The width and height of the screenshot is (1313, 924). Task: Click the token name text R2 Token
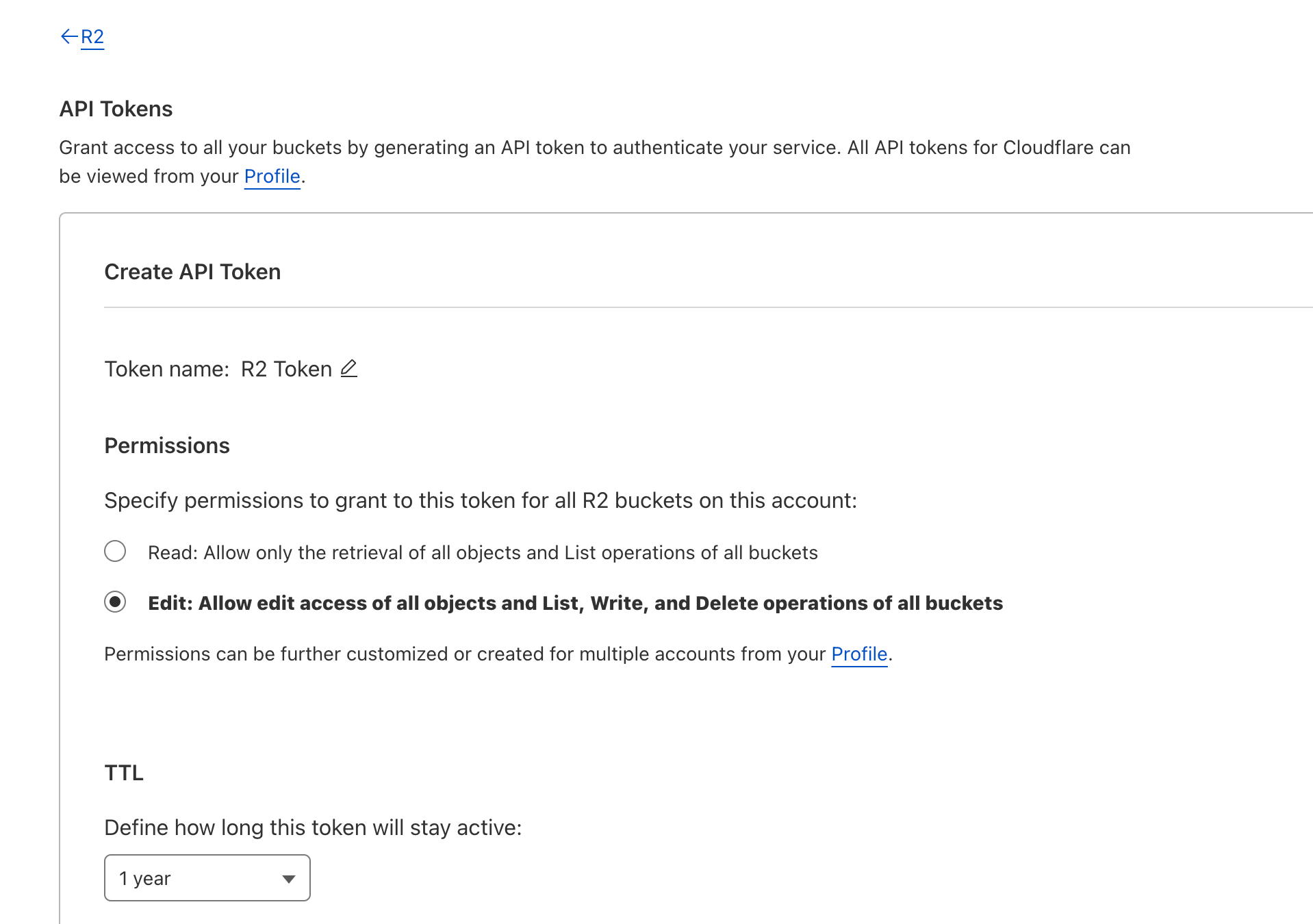pos(286,369)
